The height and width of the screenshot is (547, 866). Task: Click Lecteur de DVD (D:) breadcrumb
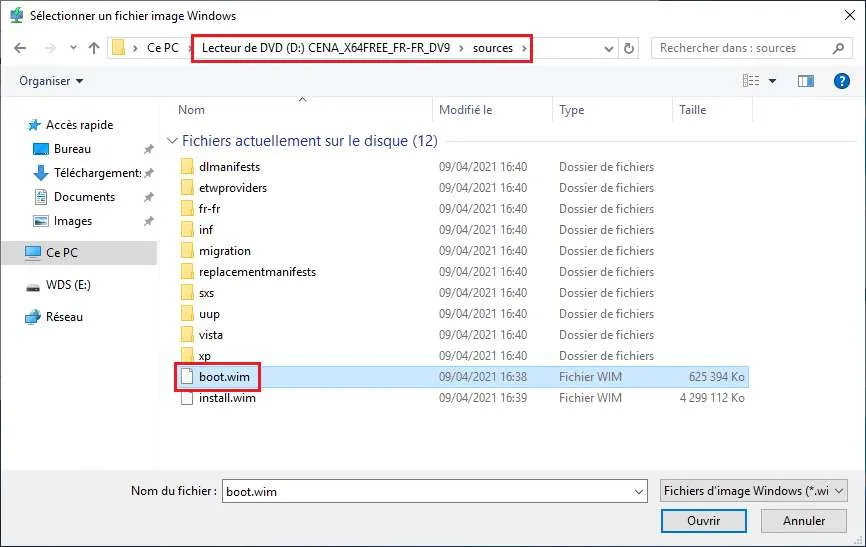pos(326,48)
